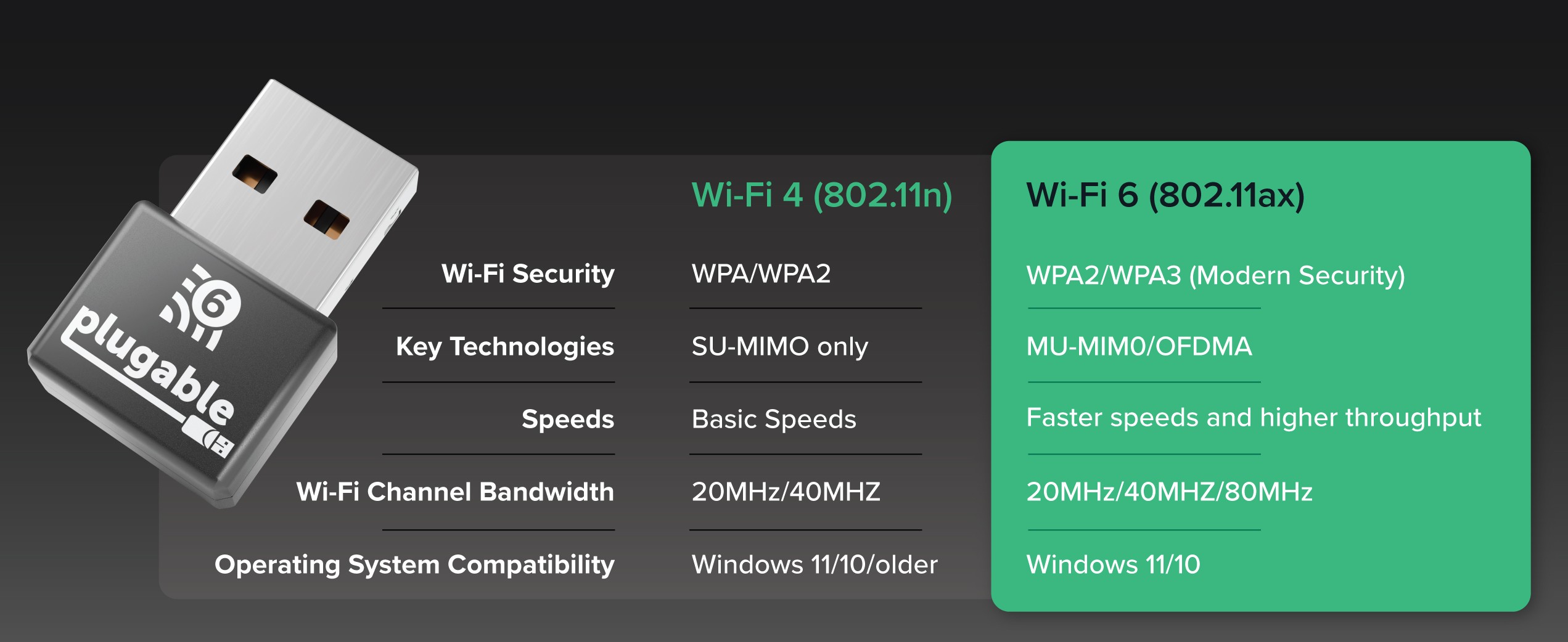This screenshot has width=1568, height=642.
Task: Click the Speeds row label
Action: point(568,419)
